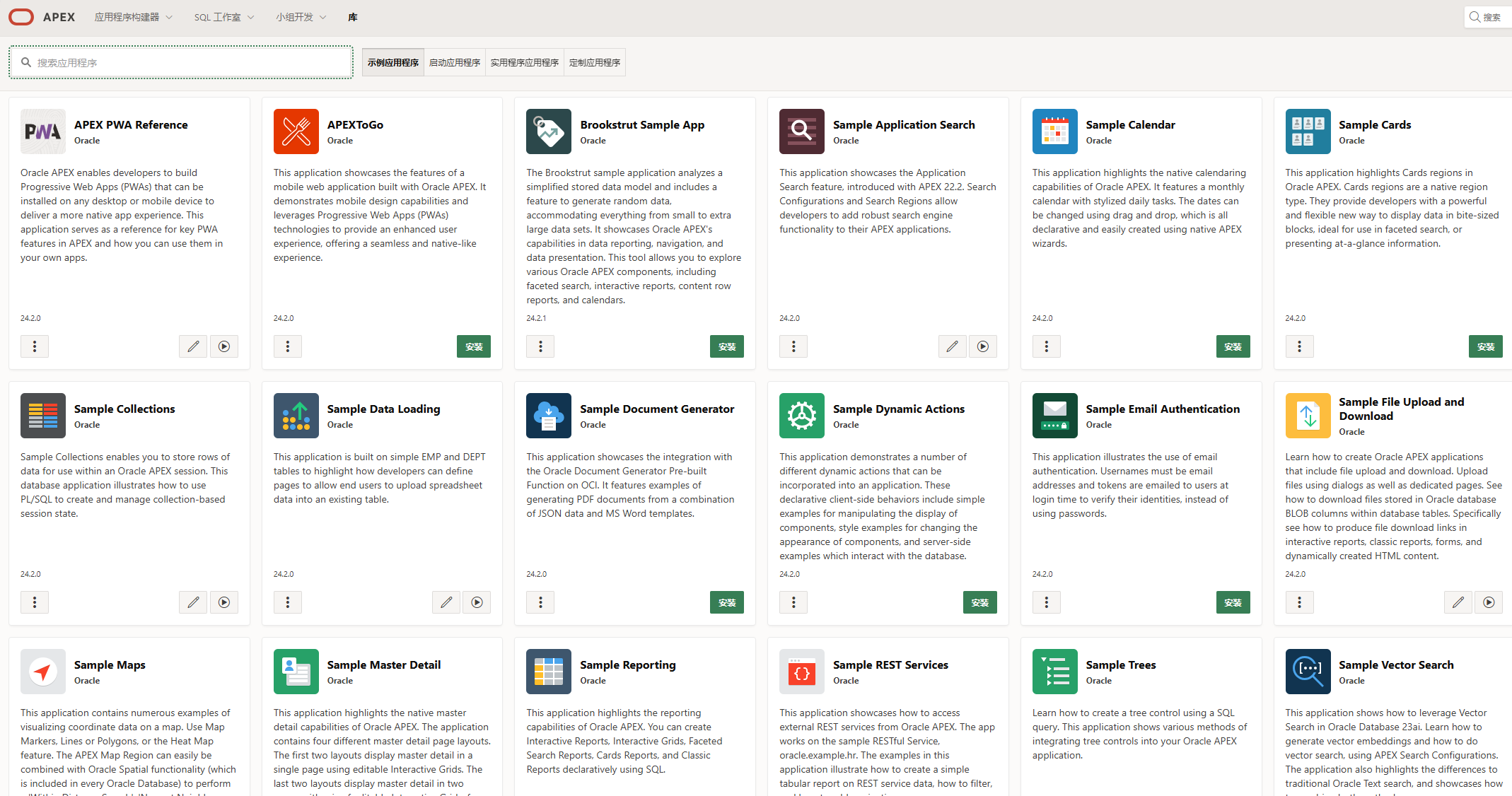Edit Sample File Upload and Download app
The width and height of the screenshot is (1512, 796).
tap(1458, 602)
